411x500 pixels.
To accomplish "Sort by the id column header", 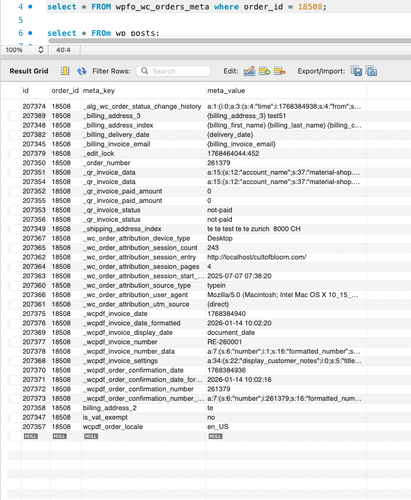I will (x=25, y=91).
